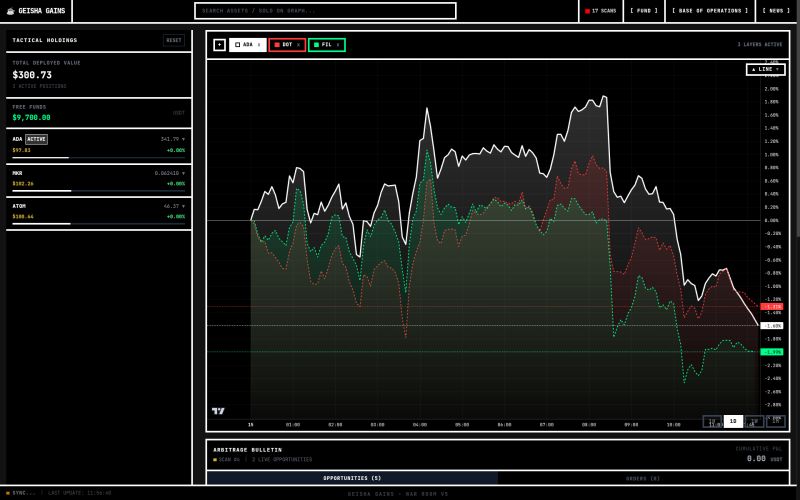Click the $9,700.00 free funds amount
800x500 pixels.
tap(32, 117)
